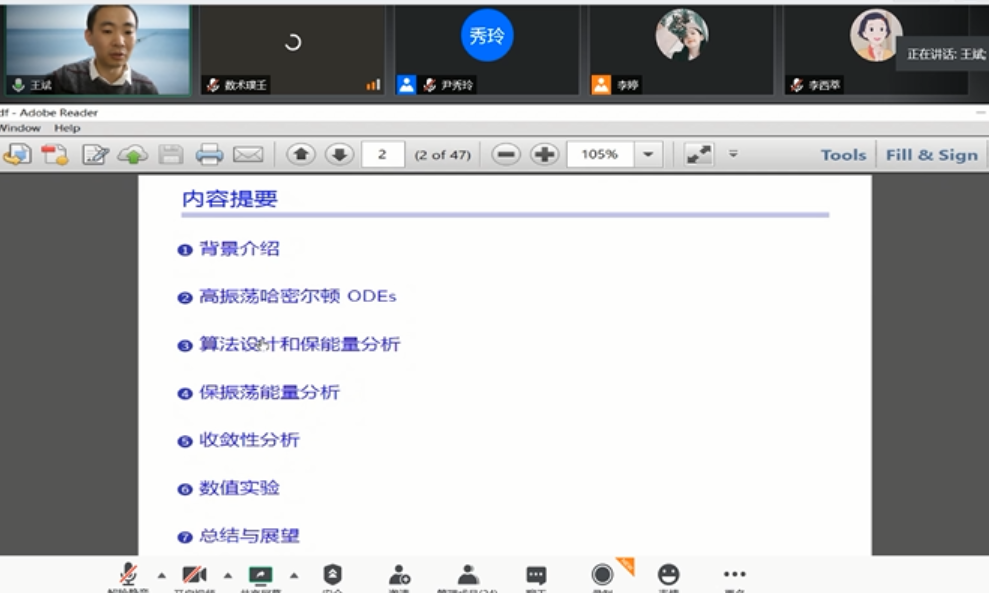Open the chat bubble in meeting toolbar
Viewport: 989px width, 593px height.
coord(536,575)
